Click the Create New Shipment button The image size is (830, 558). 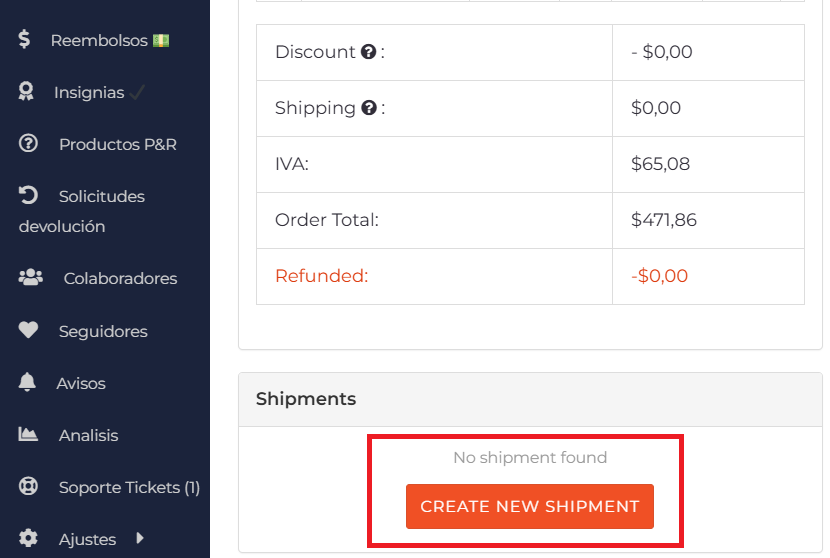530,507
